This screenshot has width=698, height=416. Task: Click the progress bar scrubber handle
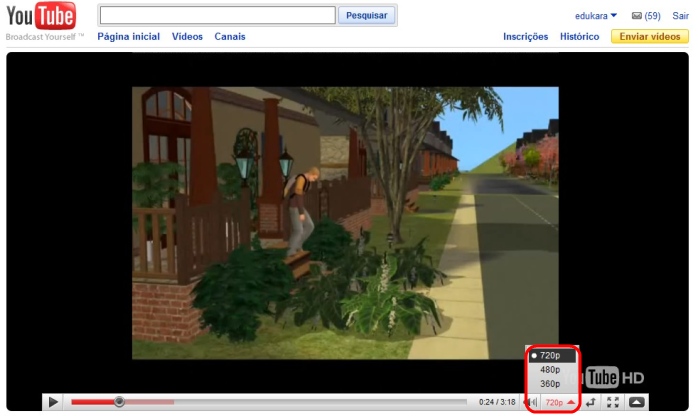point(119,402)
